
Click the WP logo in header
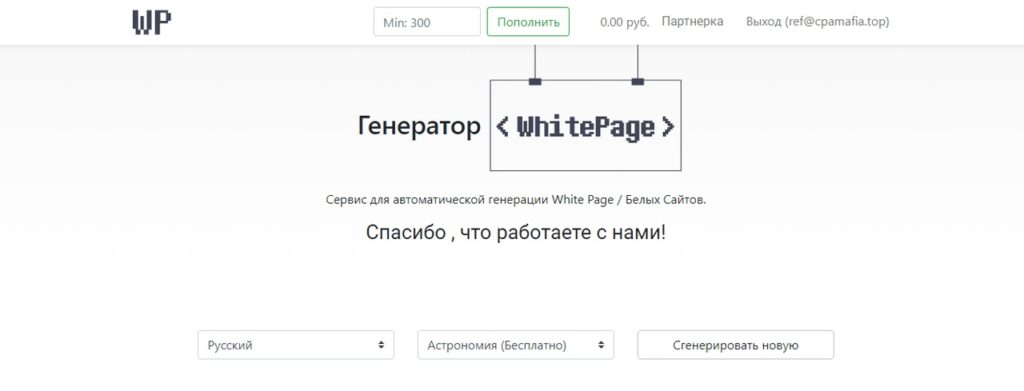coord(152,22)
